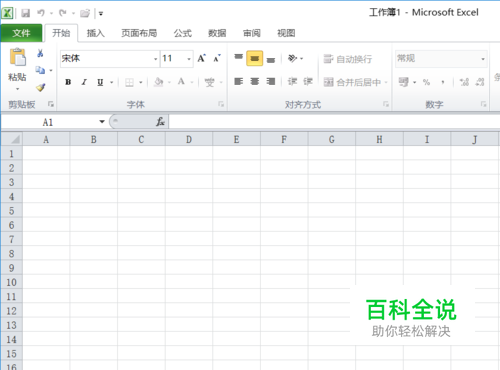
Task: Click the orientation text angle icon
Action: [x=292, y=58]
